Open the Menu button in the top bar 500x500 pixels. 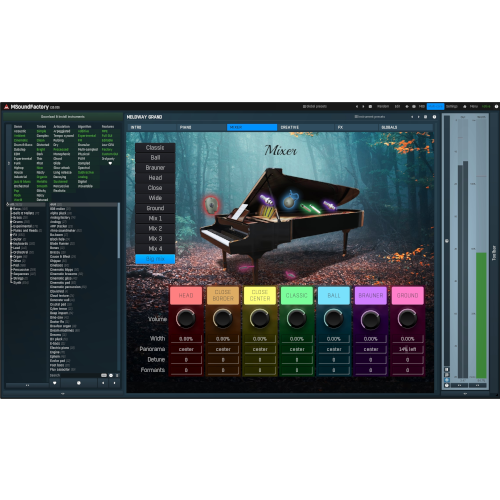coord(474,107)
